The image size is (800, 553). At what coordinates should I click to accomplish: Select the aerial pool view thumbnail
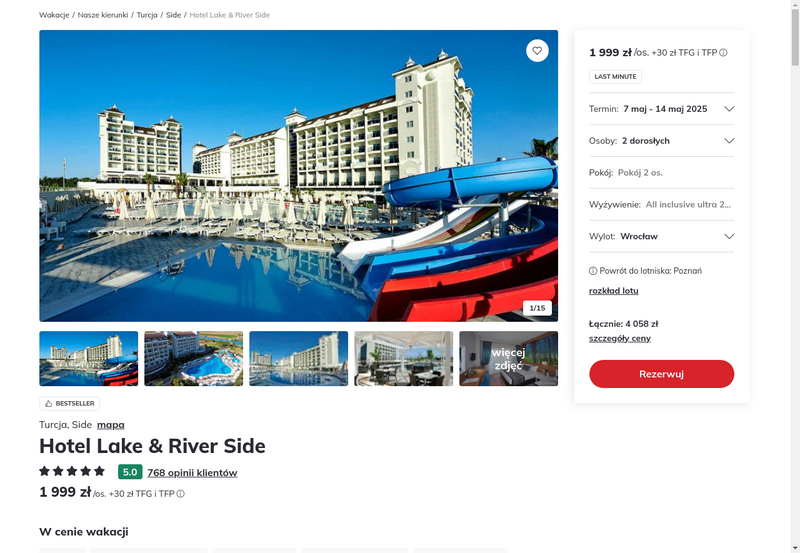click(193, 359)
